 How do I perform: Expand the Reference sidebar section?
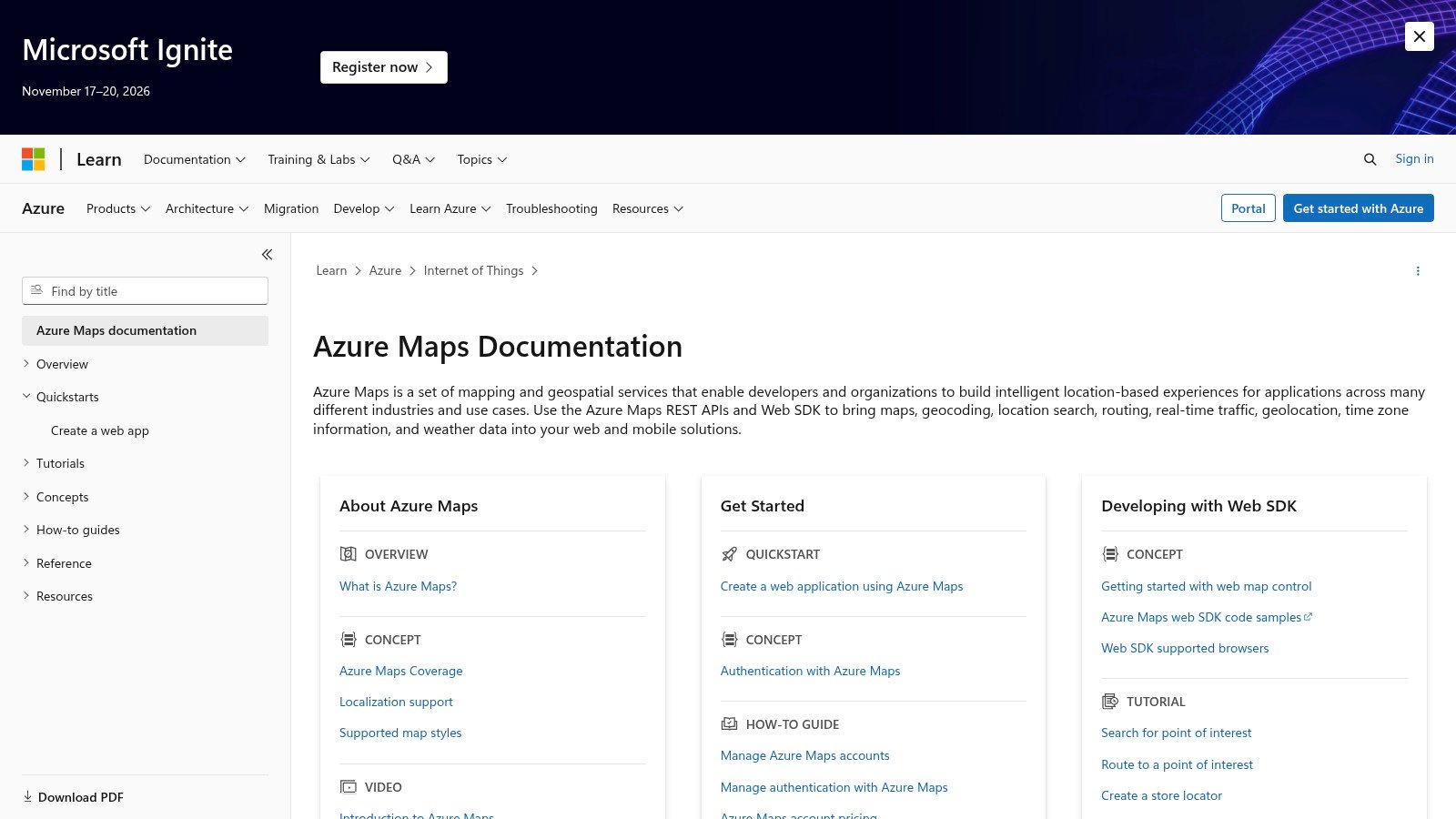tap(26, 563)
